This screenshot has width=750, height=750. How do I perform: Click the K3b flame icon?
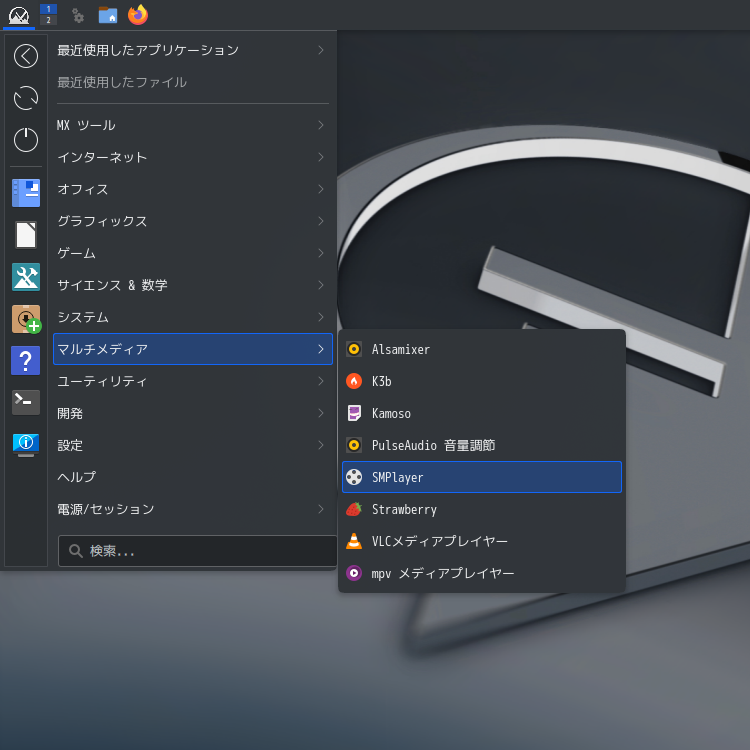[354, 381]
